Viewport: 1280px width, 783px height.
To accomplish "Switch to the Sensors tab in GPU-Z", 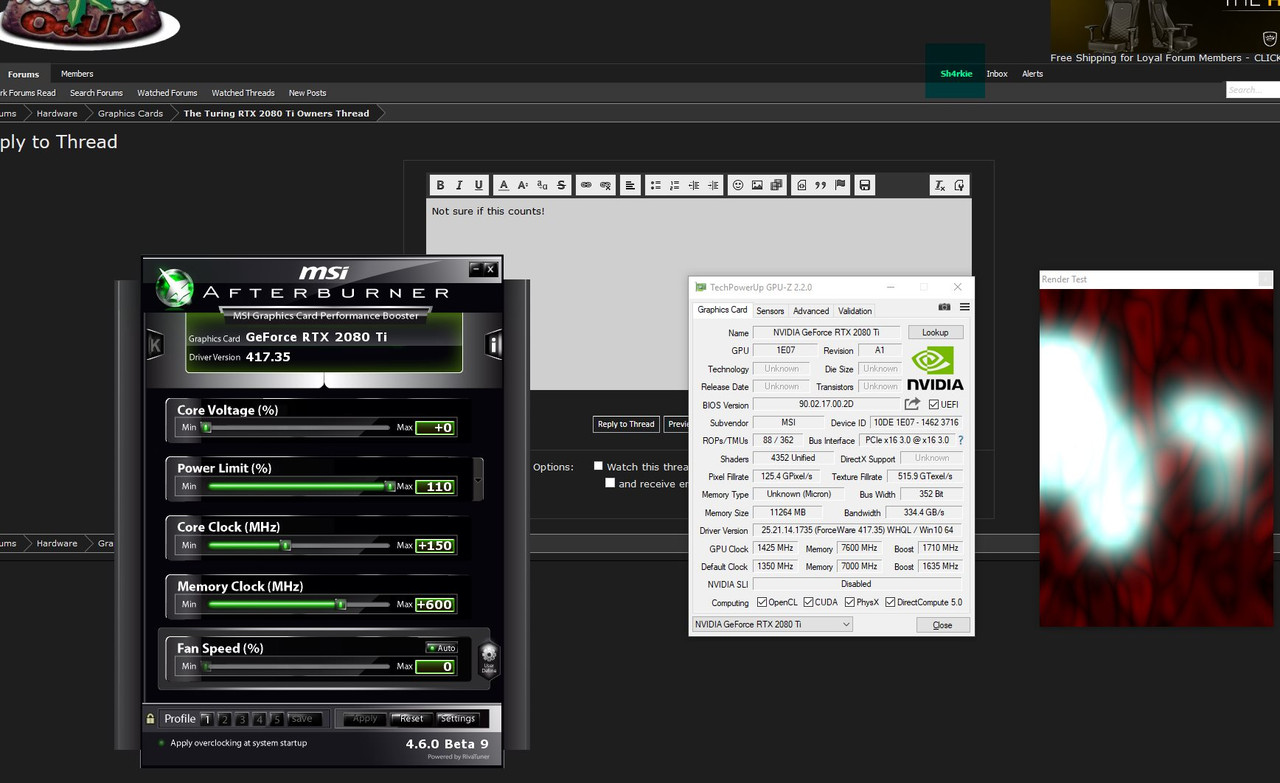I will (770, 311).
